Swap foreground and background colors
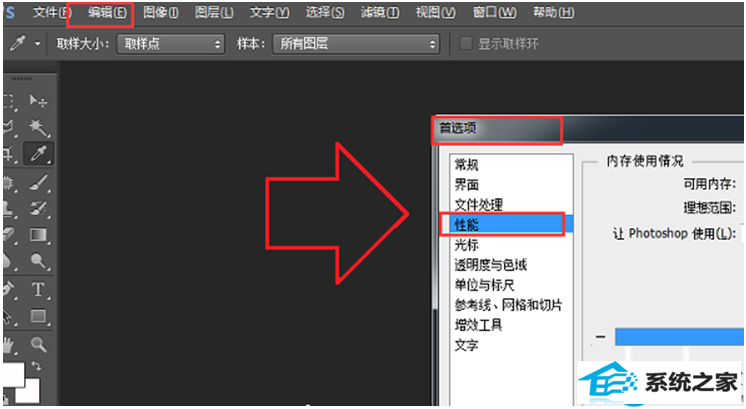The height and width of the screenshot is (409, 746). point(36,365)
